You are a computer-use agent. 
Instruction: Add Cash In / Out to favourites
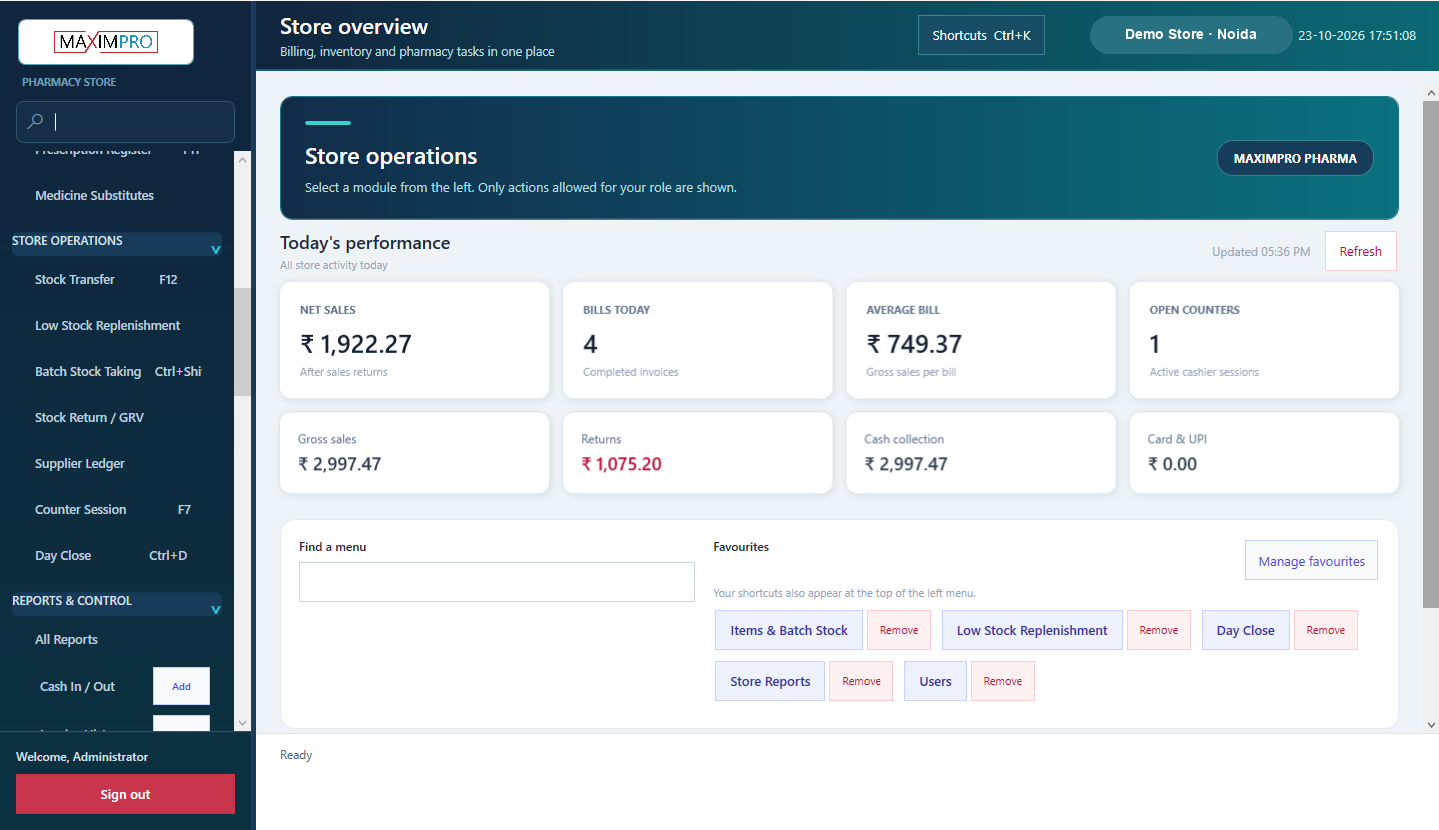(x=181, y=686)
